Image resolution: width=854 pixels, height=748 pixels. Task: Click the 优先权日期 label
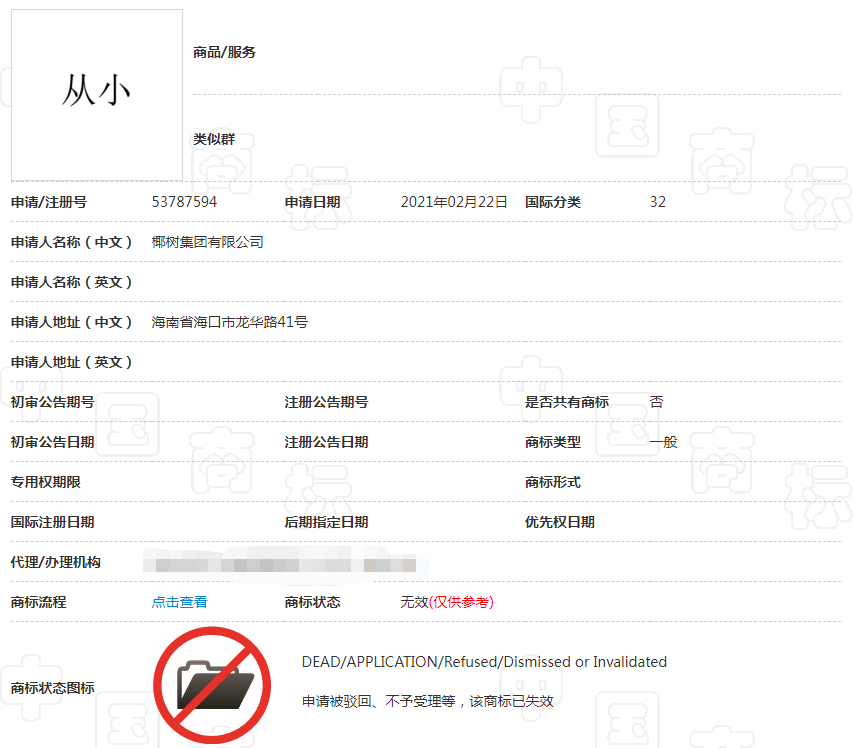pyautogui.click(x=560, y=522)
